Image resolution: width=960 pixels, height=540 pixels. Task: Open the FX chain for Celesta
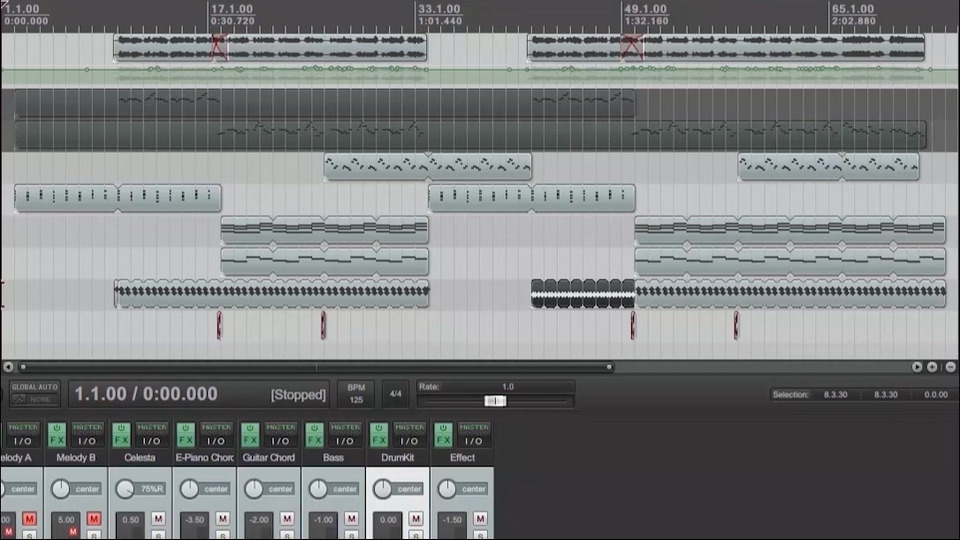(121, 440)
